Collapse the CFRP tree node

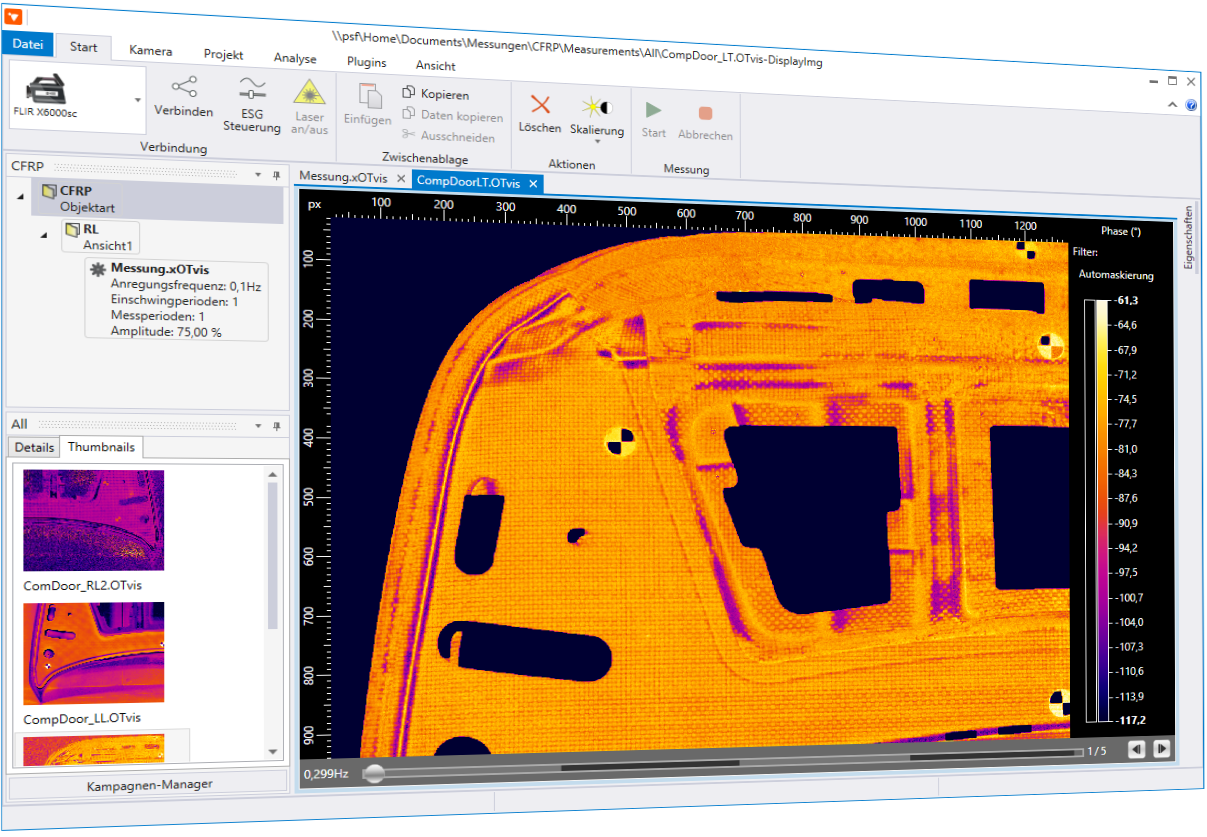(x=20, y=196)
